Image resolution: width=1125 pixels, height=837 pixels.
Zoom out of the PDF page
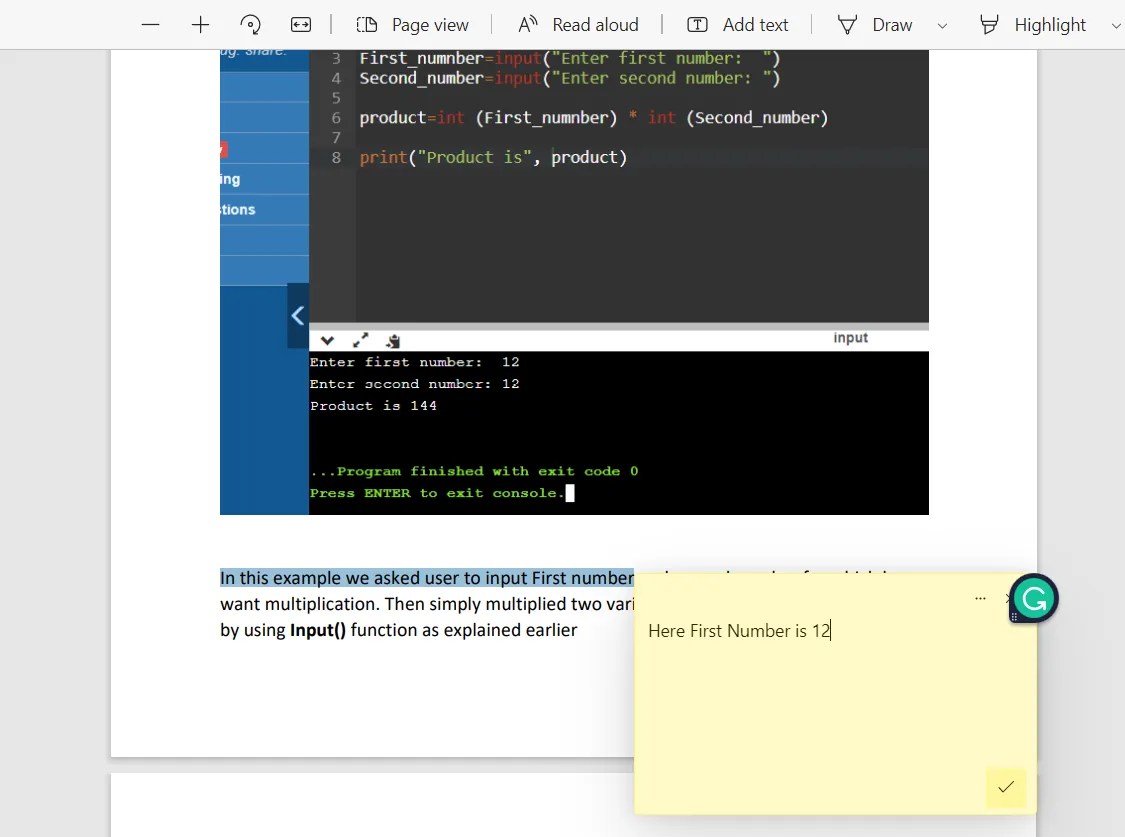coord(150,24)
